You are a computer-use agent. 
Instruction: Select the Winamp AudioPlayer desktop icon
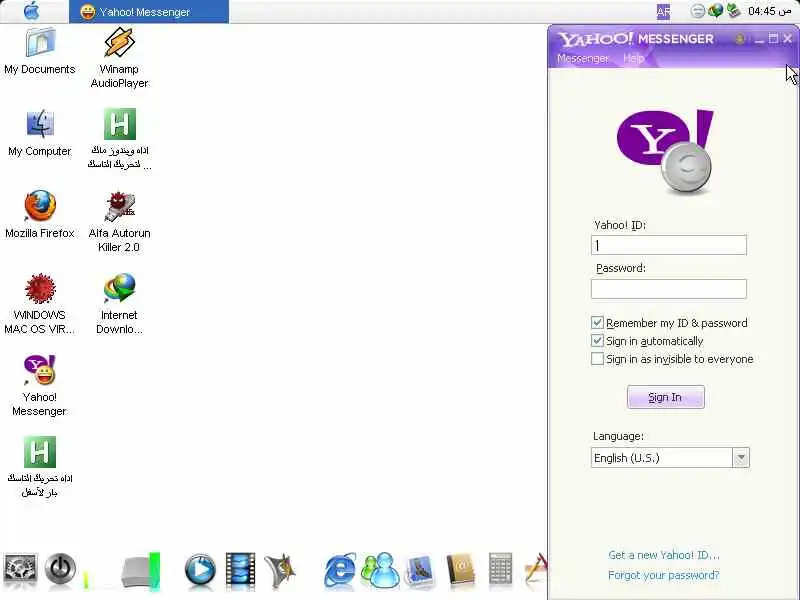[119, 58]
